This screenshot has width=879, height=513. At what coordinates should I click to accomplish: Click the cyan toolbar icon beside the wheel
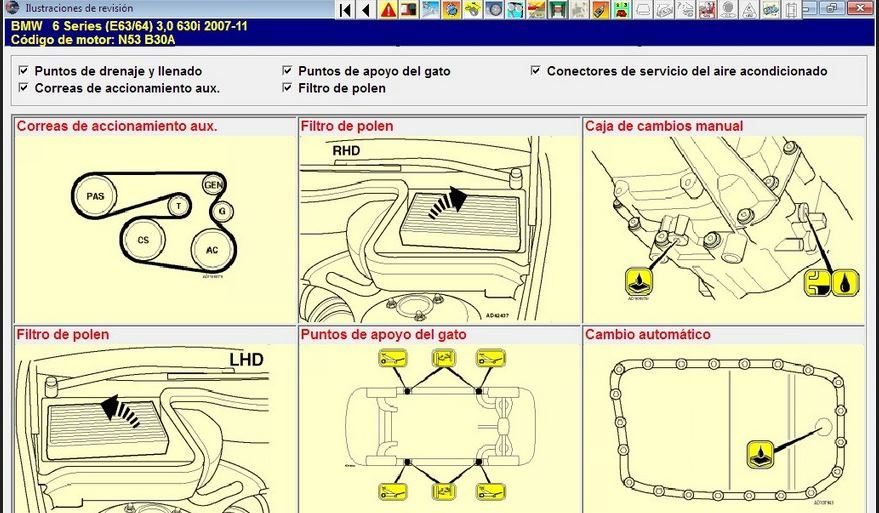coord(515,10)
